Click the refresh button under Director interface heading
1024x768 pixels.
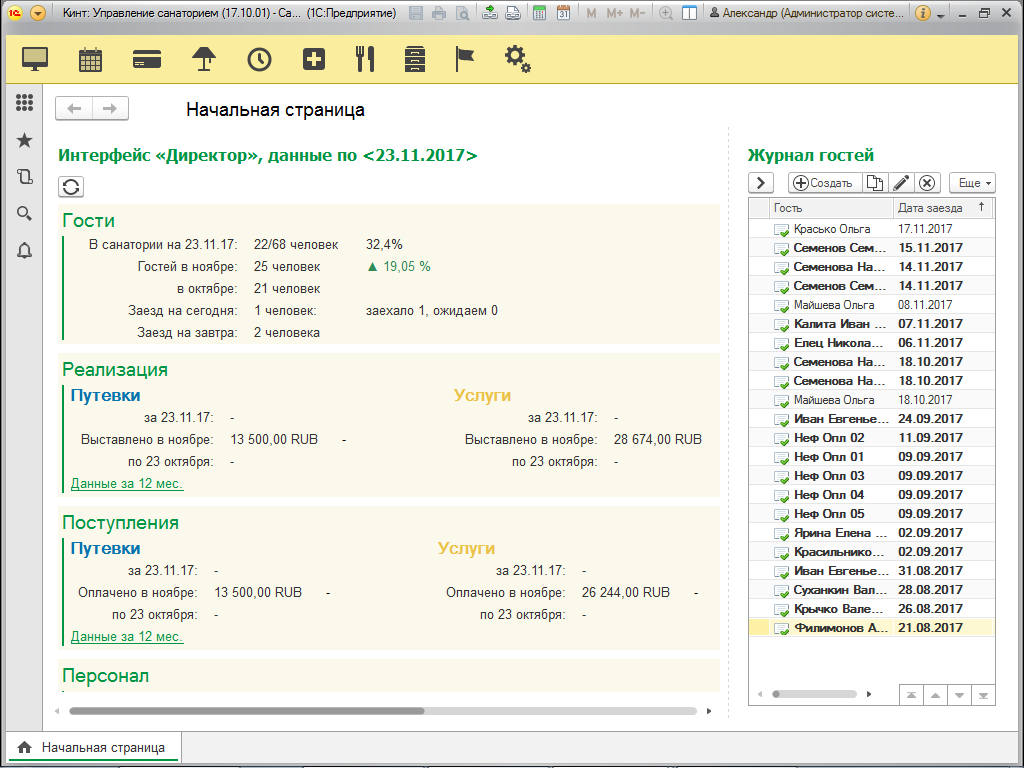point(71,187)
